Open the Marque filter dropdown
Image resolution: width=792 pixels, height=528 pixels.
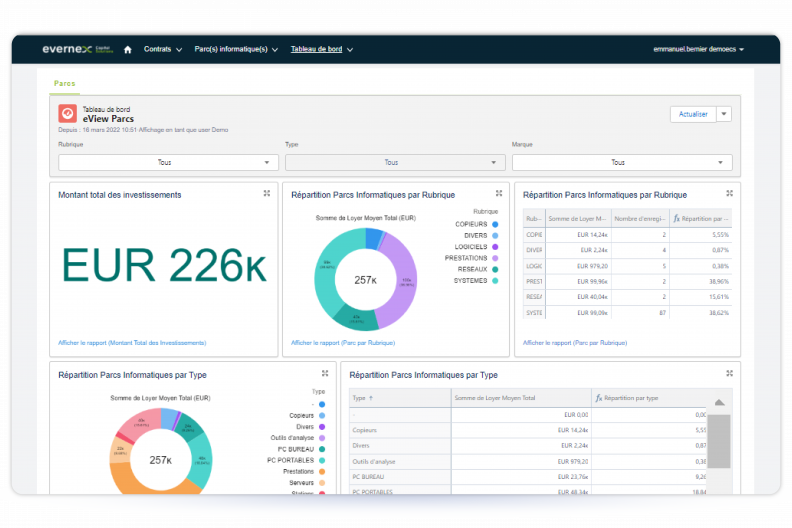[622, 163]
